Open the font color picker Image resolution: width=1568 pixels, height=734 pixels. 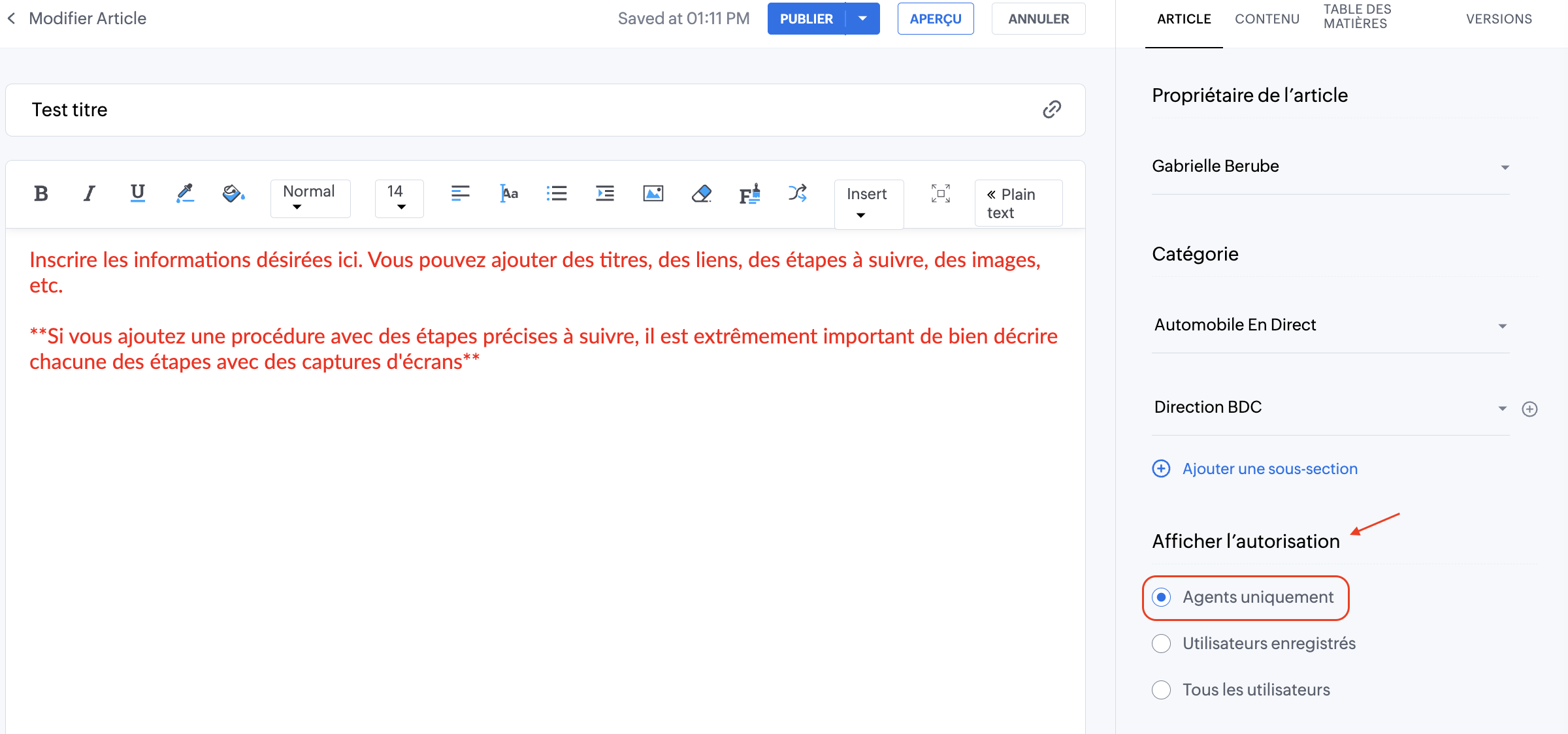point(185,193)
